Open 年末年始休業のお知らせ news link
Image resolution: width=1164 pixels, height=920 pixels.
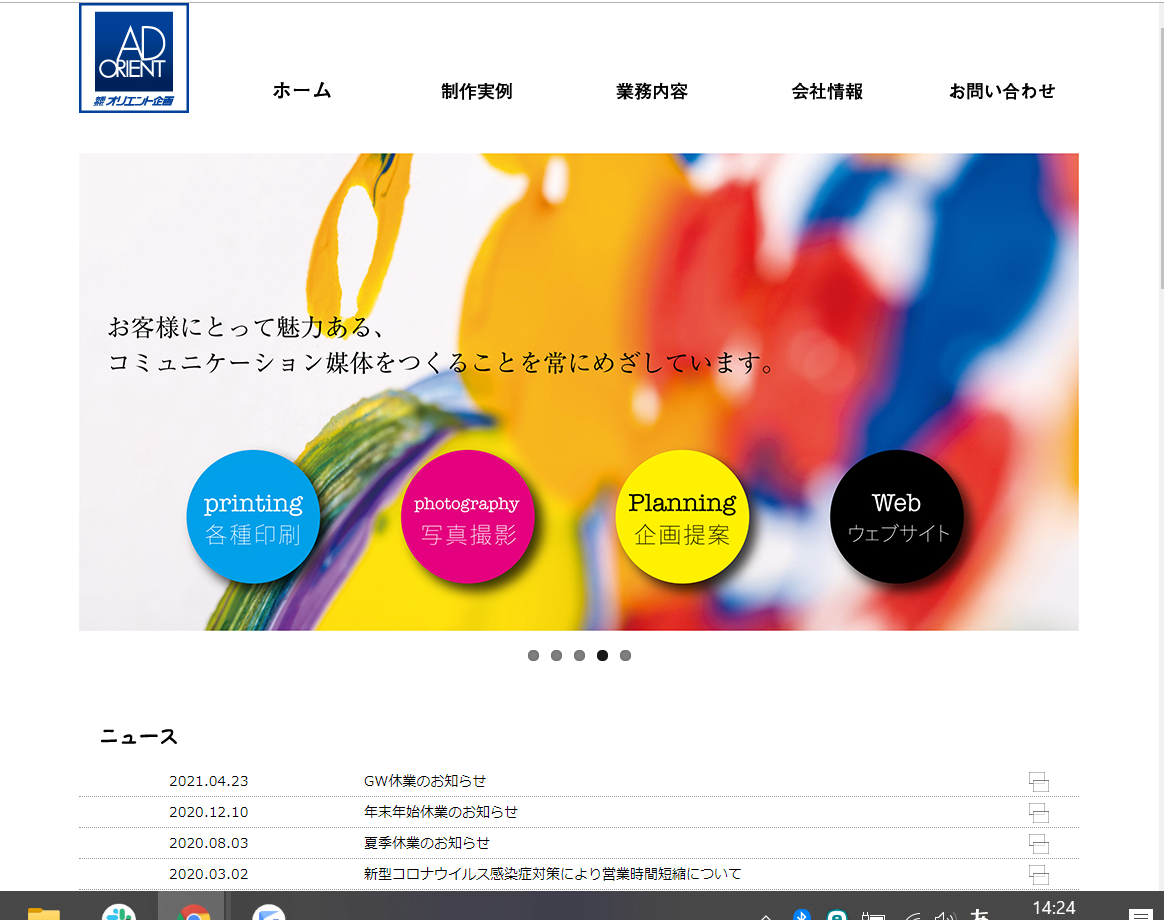pyautogui.click(x=441, y=812)
